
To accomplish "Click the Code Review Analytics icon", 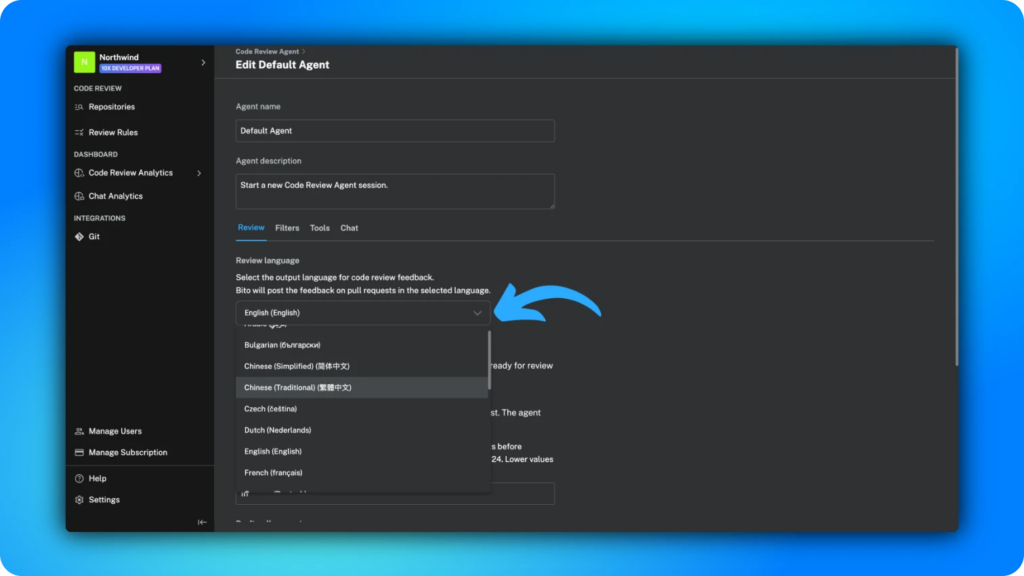I will point(79,173).
